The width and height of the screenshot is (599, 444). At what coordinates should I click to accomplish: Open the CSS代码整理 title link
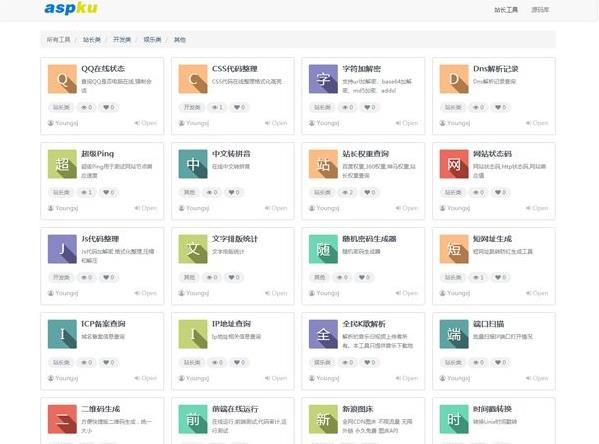(235, 69)
